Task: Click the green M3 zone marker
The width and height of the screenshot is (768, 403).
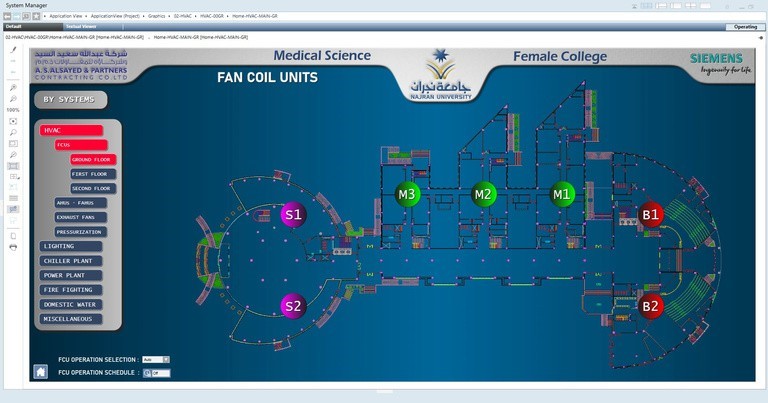Action: click(x=406, y=194)
